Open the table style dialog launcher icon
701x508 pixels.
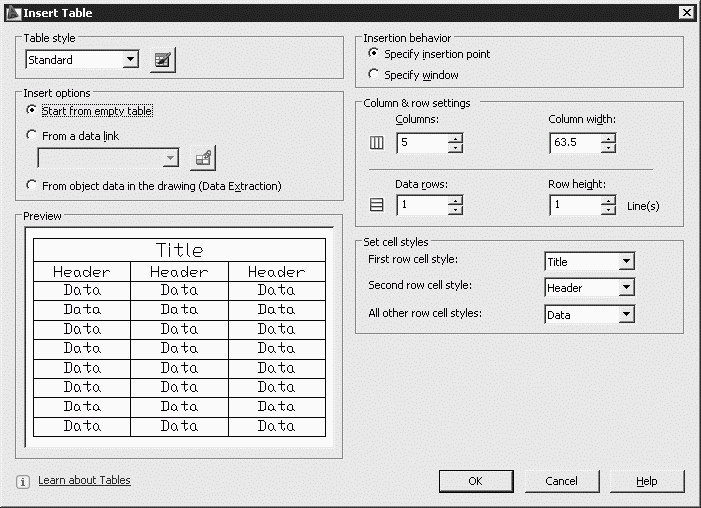click(x=162, y=60)
